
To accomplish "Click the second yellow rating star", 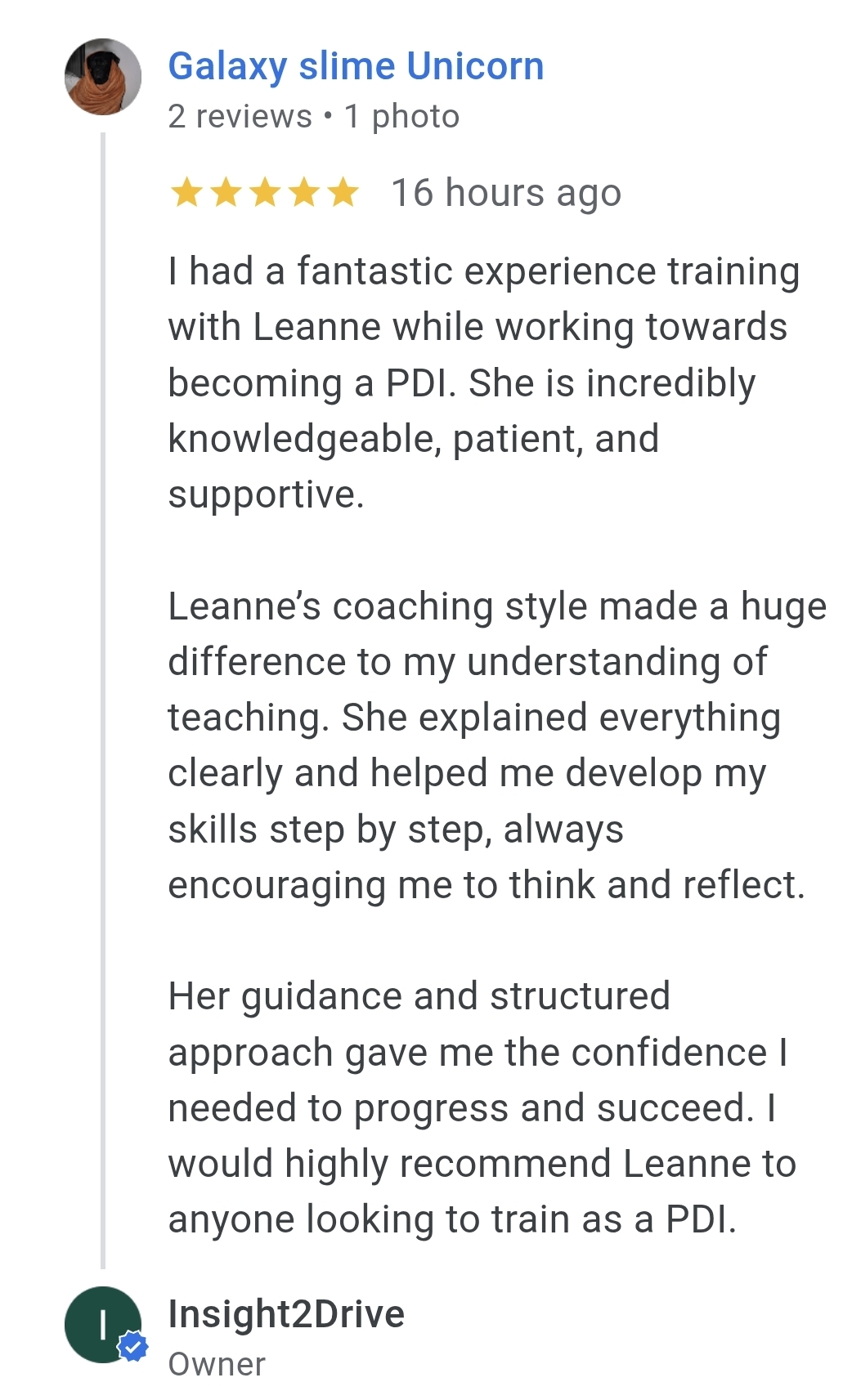I will tap(226, 194).
